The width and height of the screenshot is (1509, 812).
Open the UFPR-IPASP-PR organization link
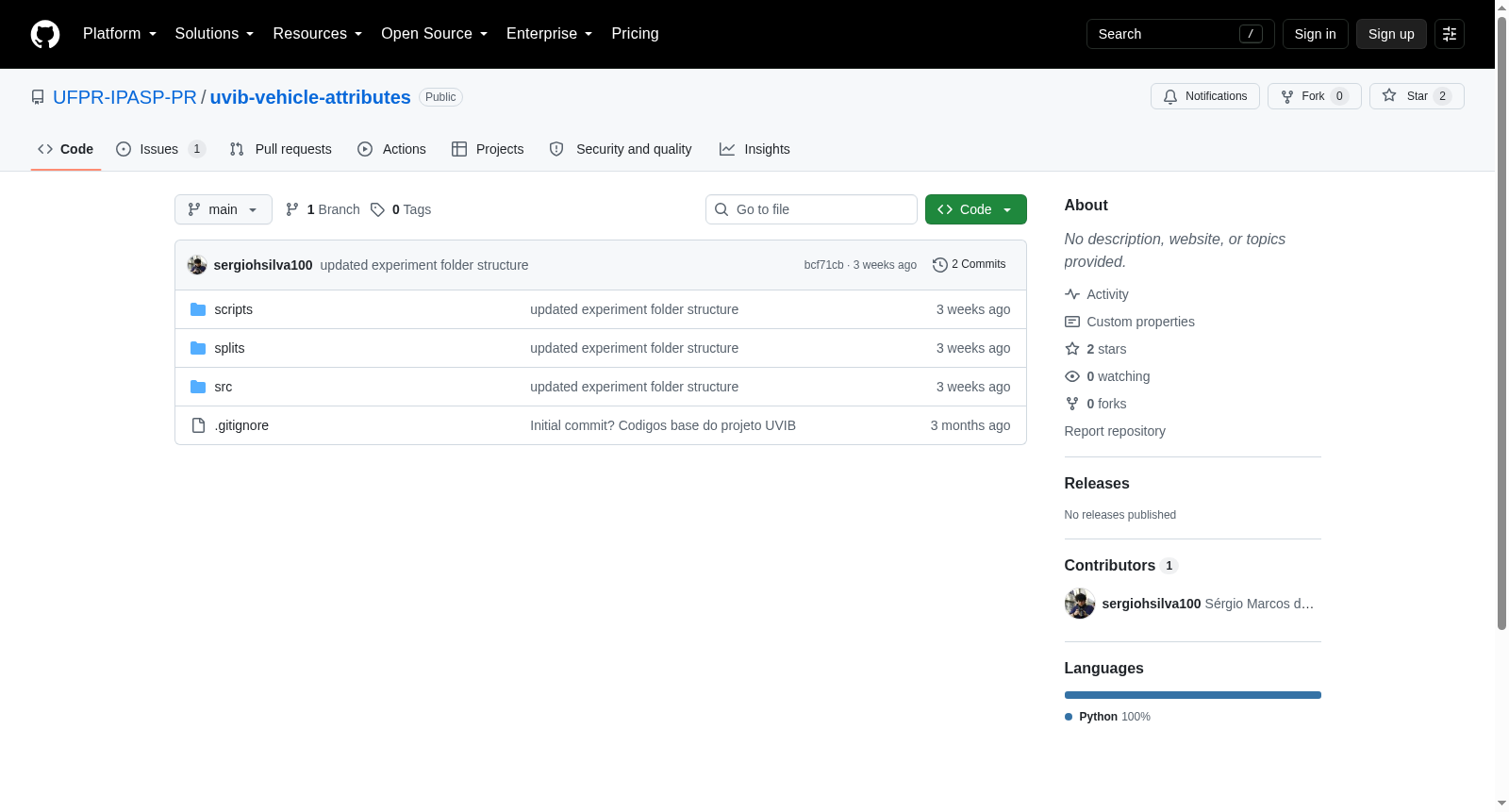124,97
